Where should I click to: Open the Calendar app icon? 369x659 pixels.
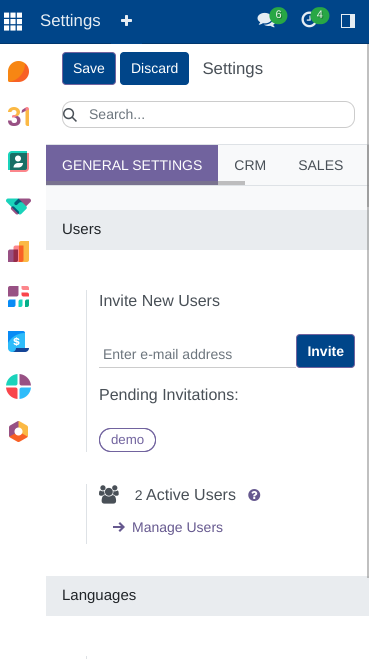point(18,116)
